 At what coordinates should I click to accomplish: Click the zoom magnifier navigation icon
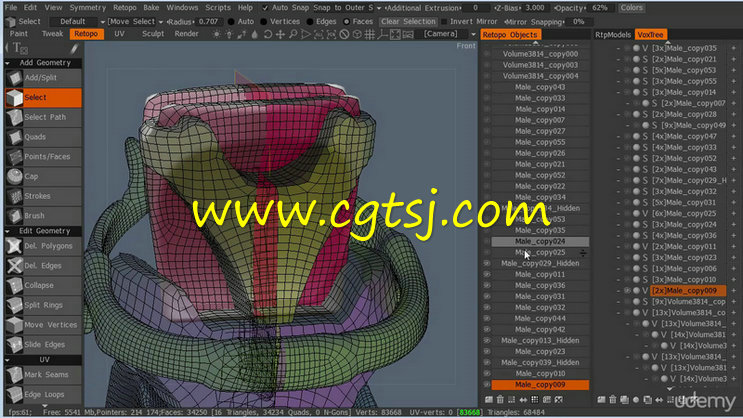(x=293, y=34)
